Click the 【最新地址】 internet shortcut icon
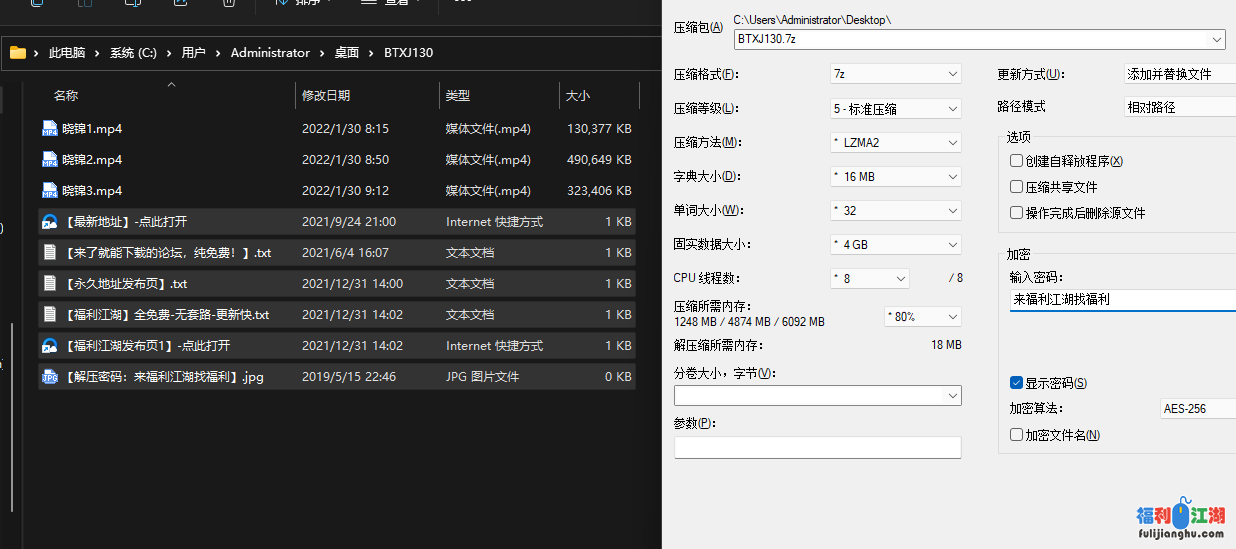This screenshot has height=549, width=1236. click(x=50, y=222)
